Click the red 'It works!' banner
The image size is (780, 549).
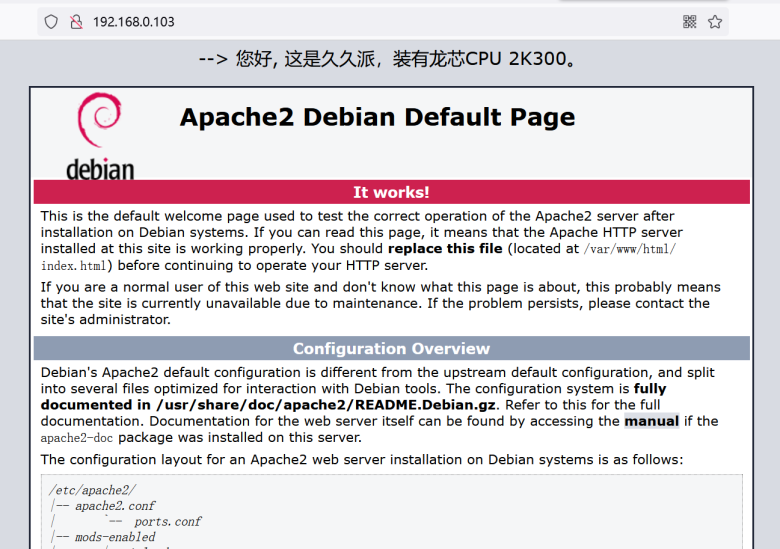pos(391,192)
